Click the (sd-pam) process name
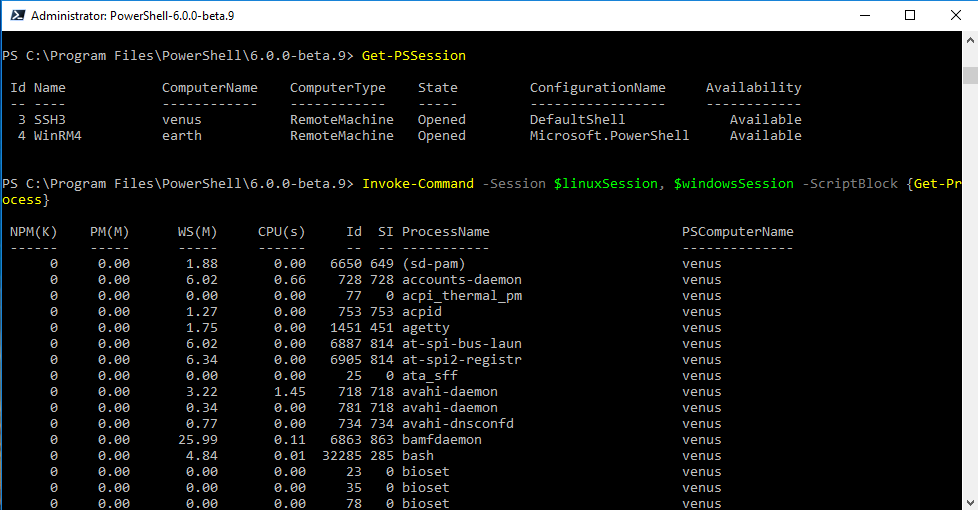 coord(433,264)
